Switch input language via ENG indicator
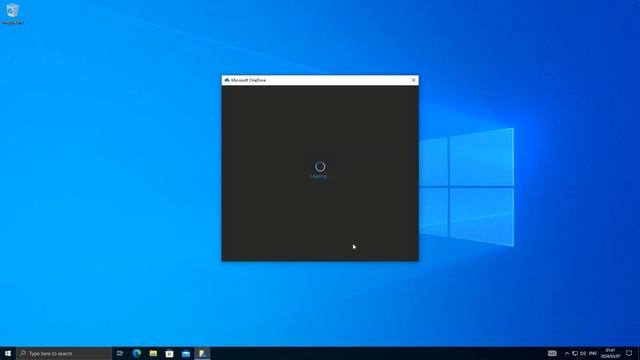Image resolution: width=640 pixels, height=360 pixels. pos(593,353)
